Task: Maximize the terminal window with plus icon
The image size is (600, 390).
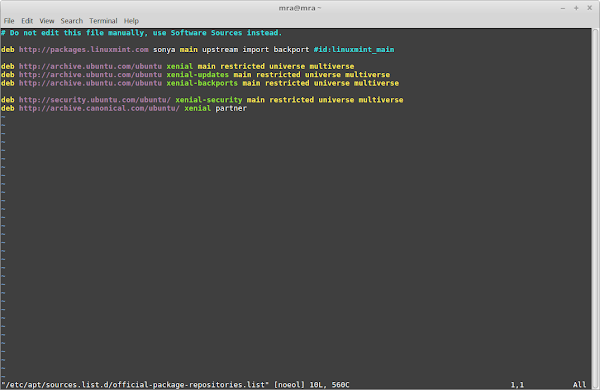Action: (576, 8)
